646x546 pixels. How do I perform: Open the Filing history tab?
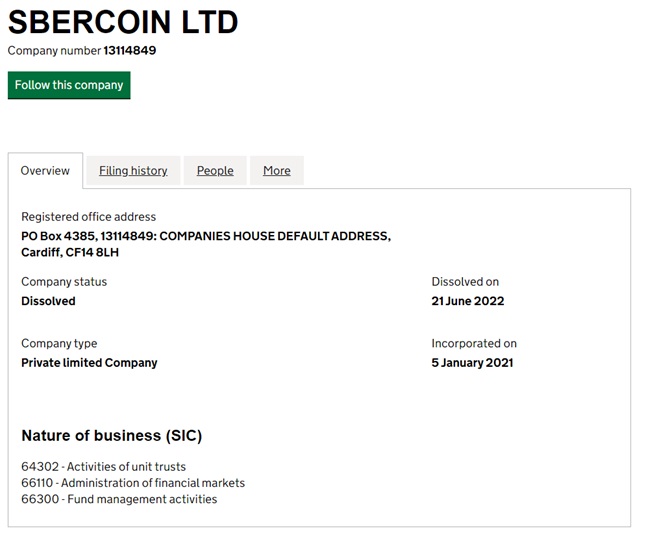(x=133, y=171)
